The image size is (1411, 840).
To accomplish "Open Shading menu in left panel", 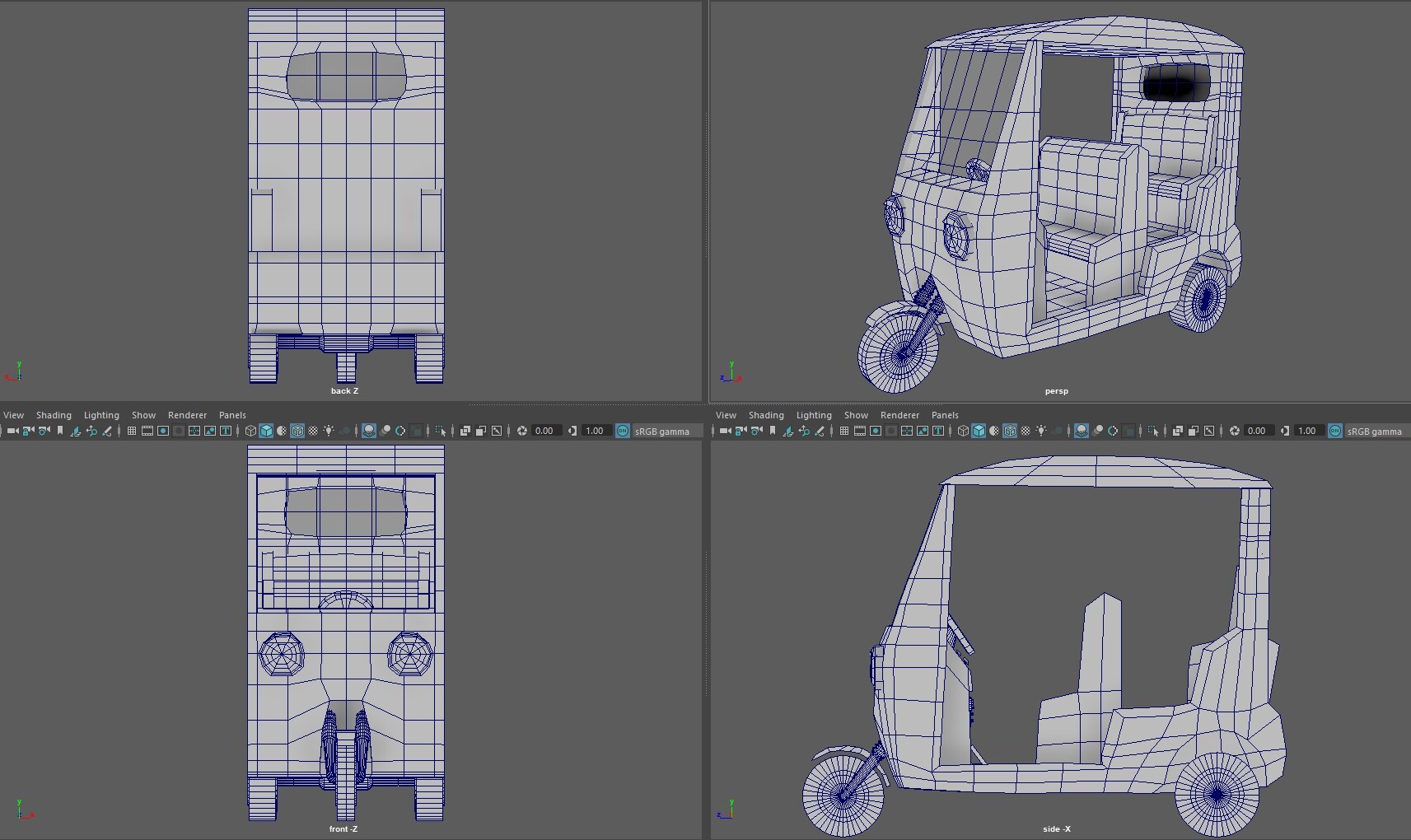I will (54, 415).
